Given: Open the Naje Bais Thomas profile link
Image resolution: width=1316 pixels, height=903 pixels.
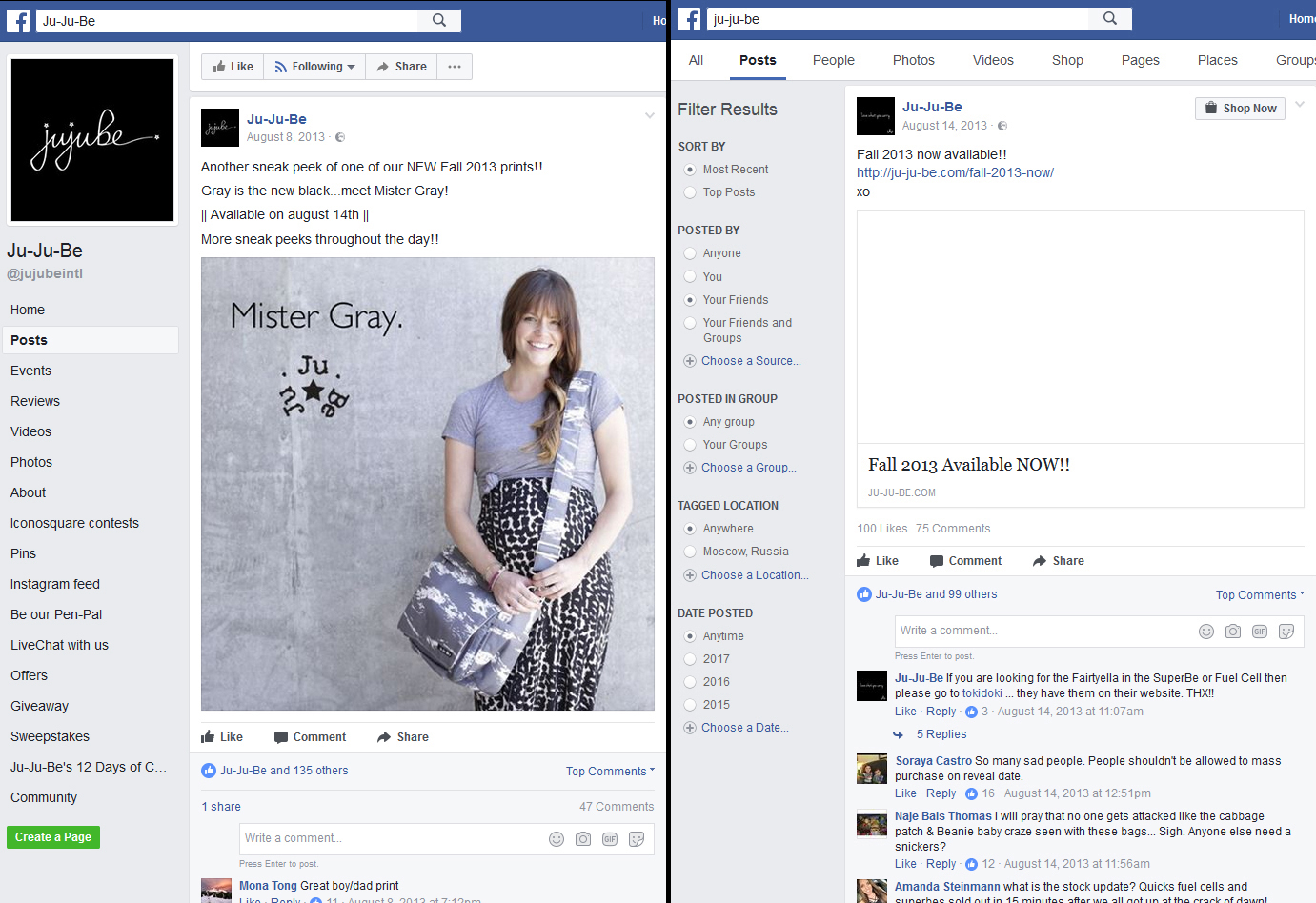Looking at the screenshot, I should [x=943, y=816].
